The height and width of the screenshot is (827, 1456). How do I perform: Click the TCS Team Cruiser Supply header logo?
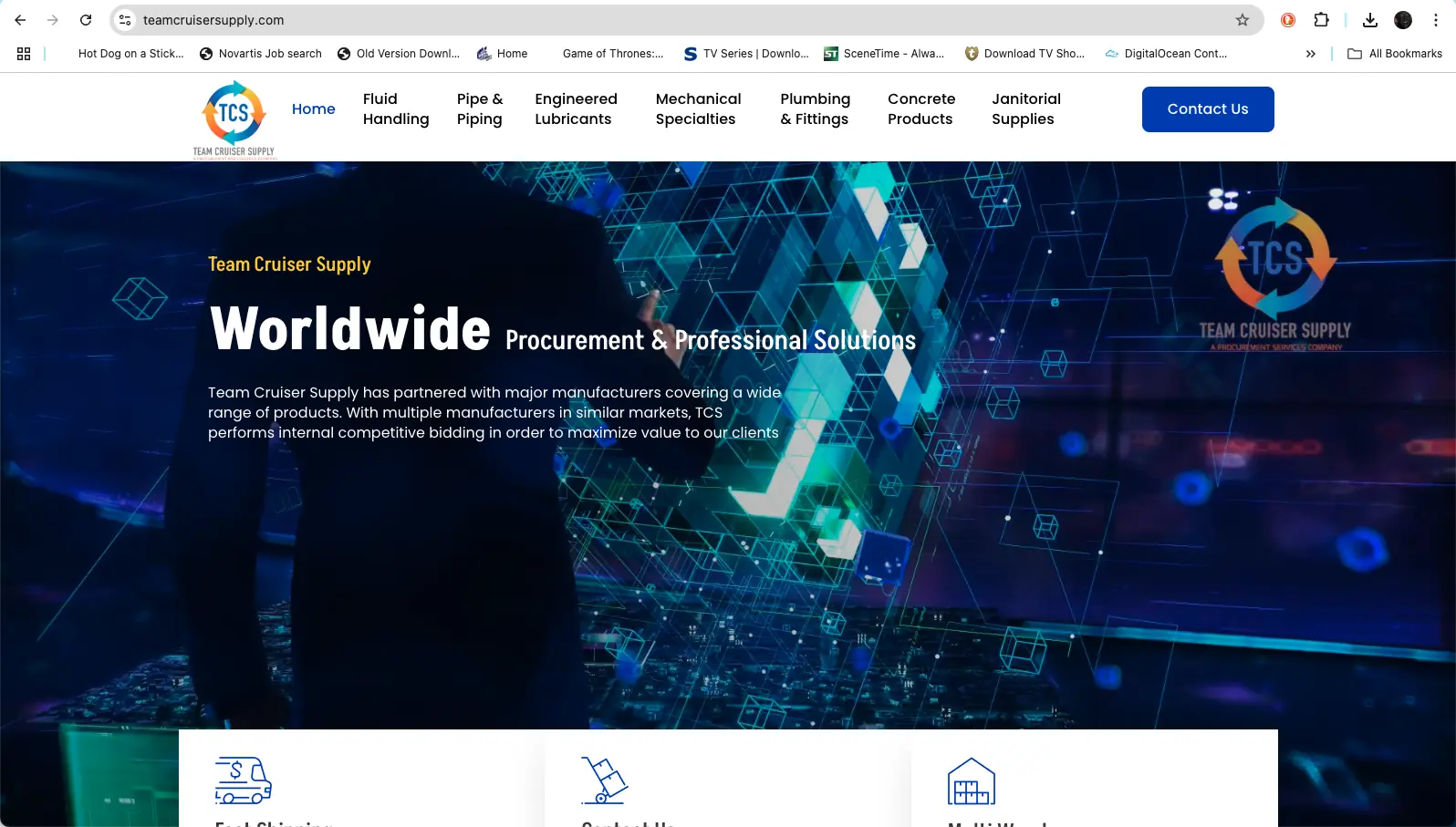[234, 119]
